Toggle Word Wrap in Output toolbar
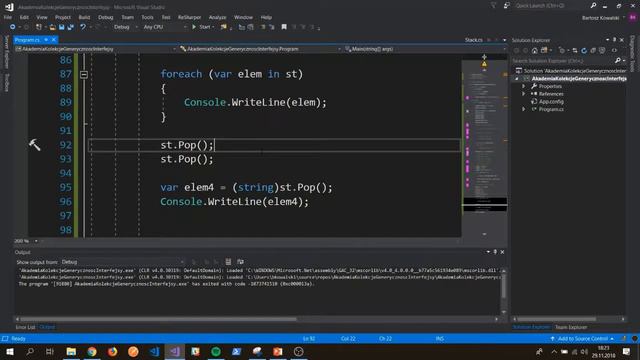Screen dimensions: 640x360 (x=240, y=262)
